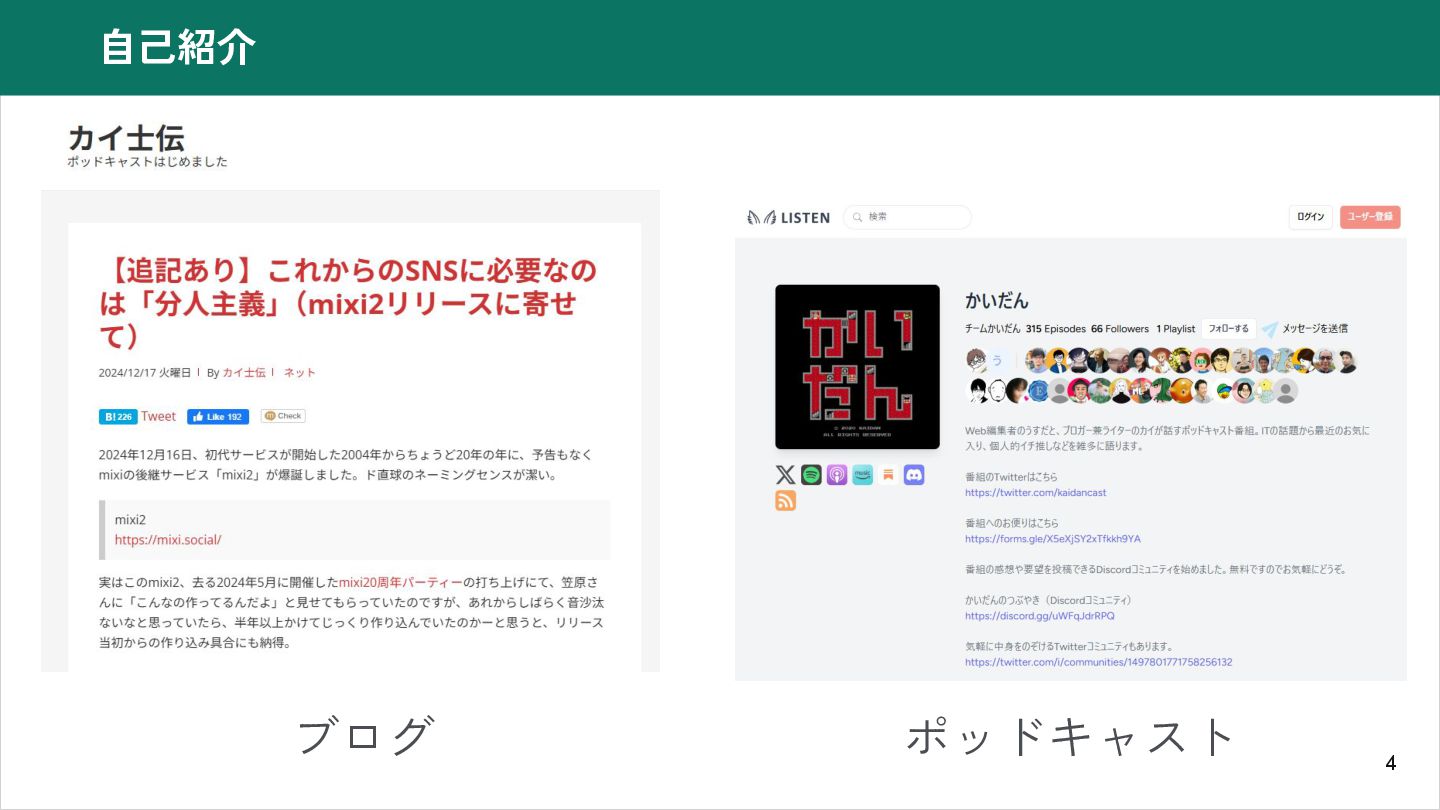Open the purple Apple Podcasts icon
The image size is (1440, 810).
coord(837,475)
